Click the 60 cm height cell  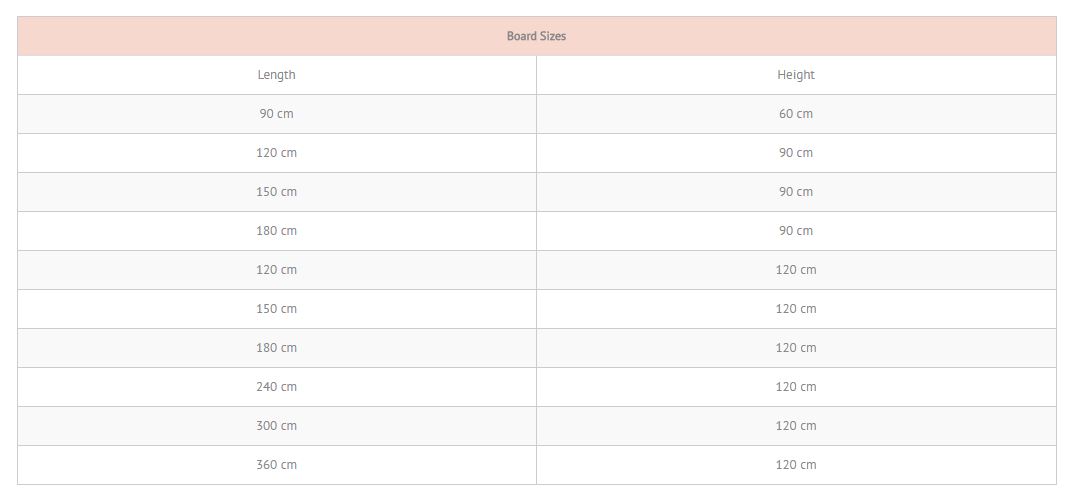tap(796, 114)
